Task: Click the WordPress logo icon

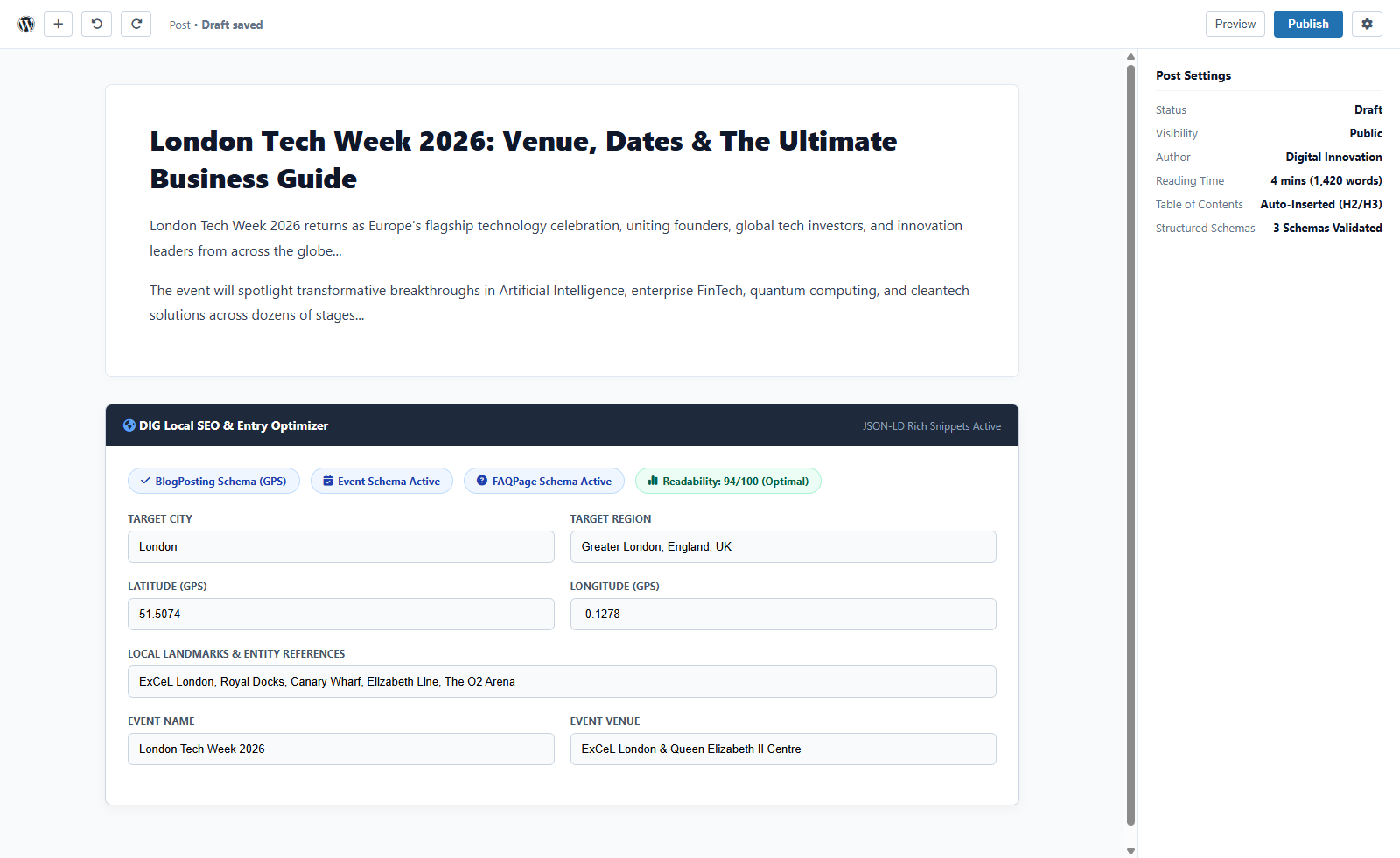Action: 26,25
